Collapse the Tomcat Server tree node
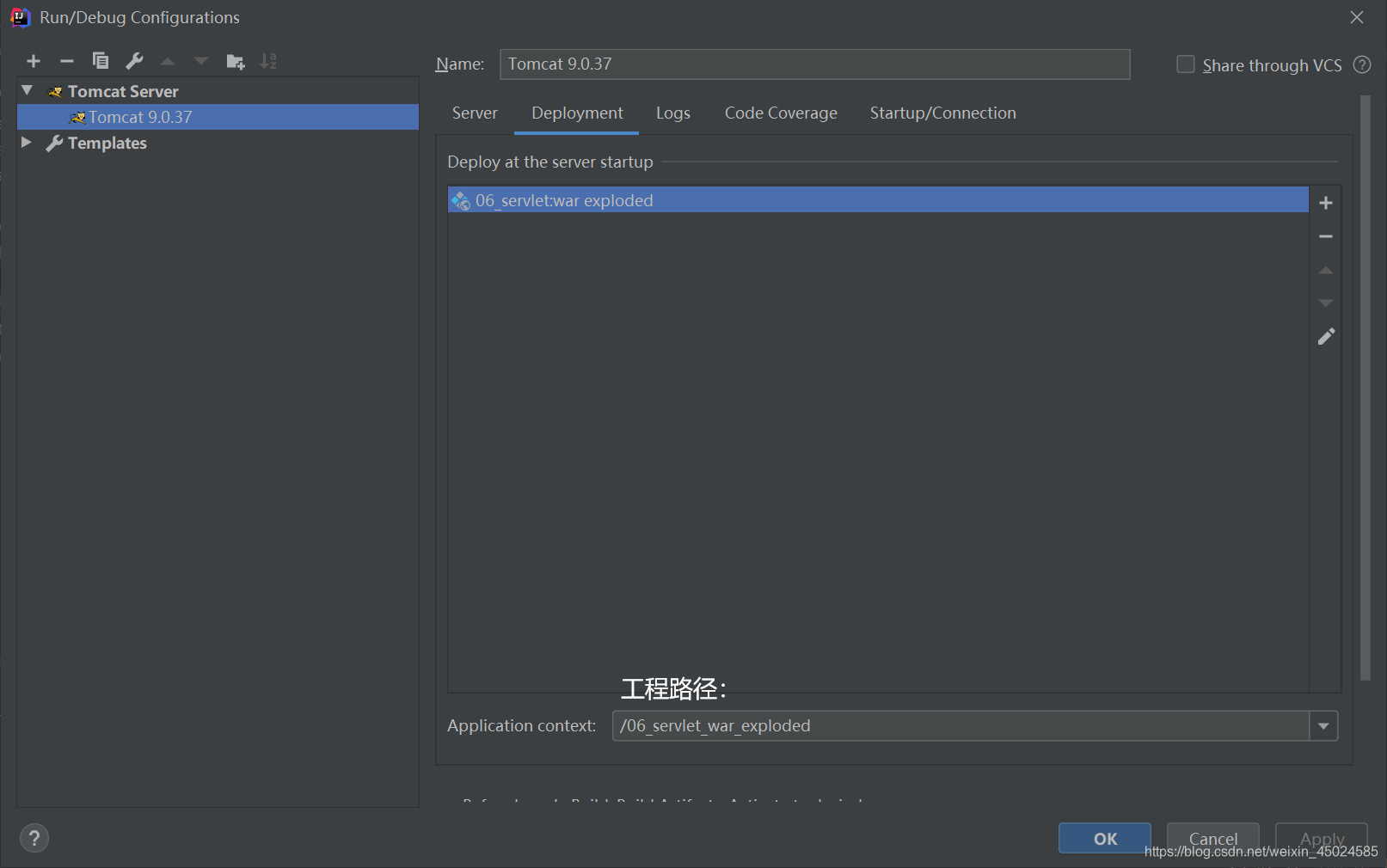The width and height of the screenshot is (1387, 868). coord(28,90)
